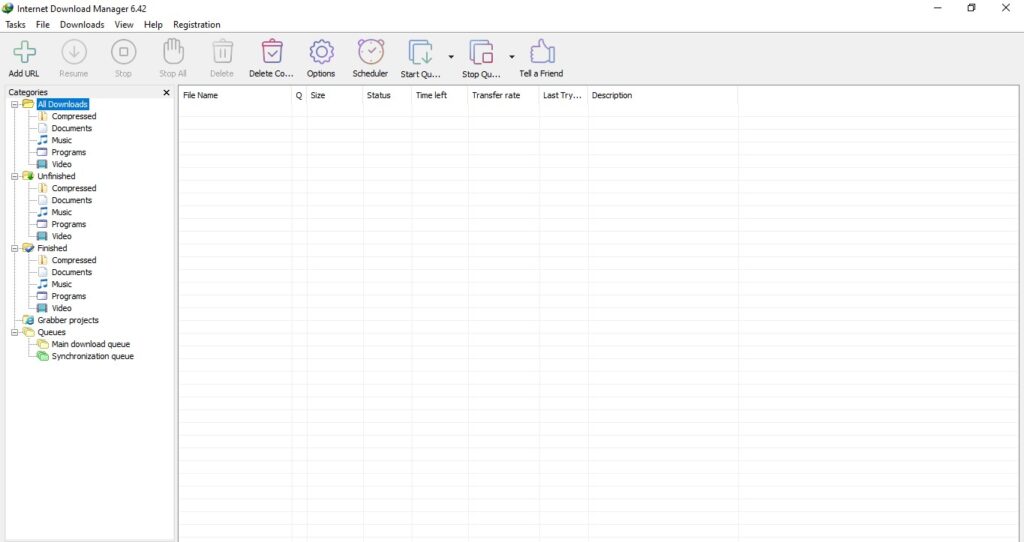
Task: Select All Downloads category
Action: [x=63, y=104]
